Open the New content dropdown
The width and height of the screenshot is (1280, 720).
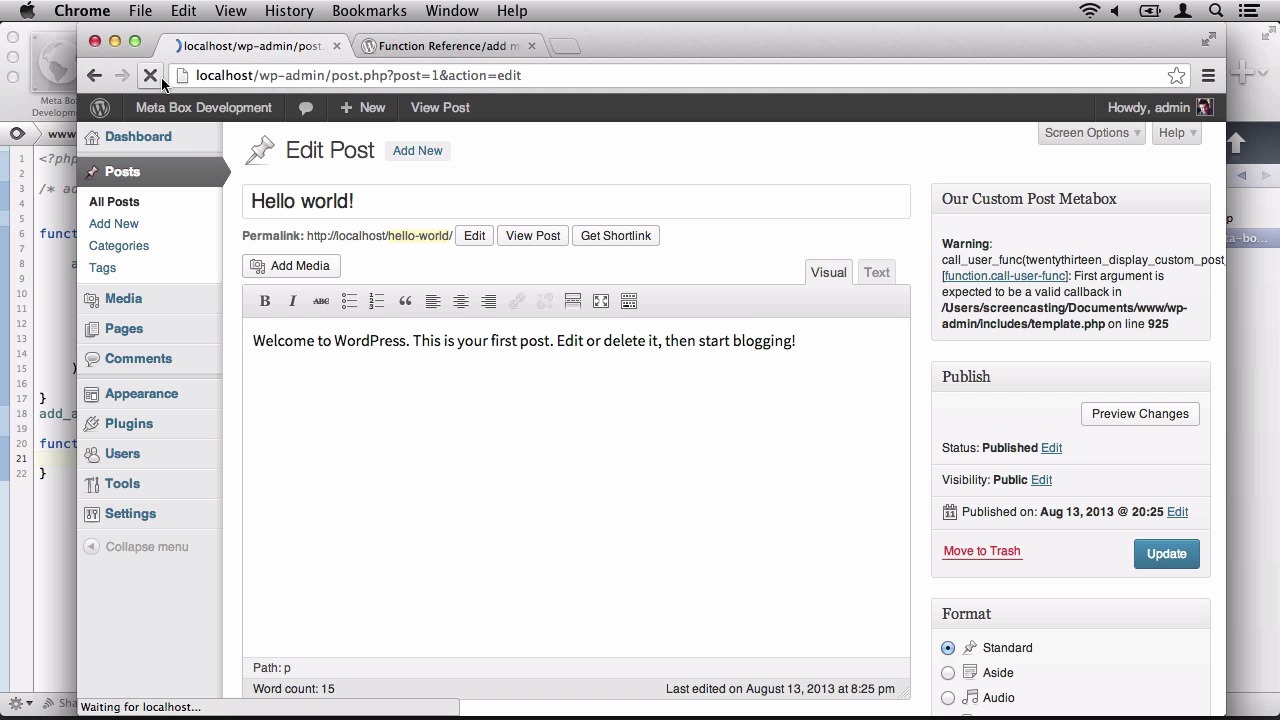tap(362, 108)
